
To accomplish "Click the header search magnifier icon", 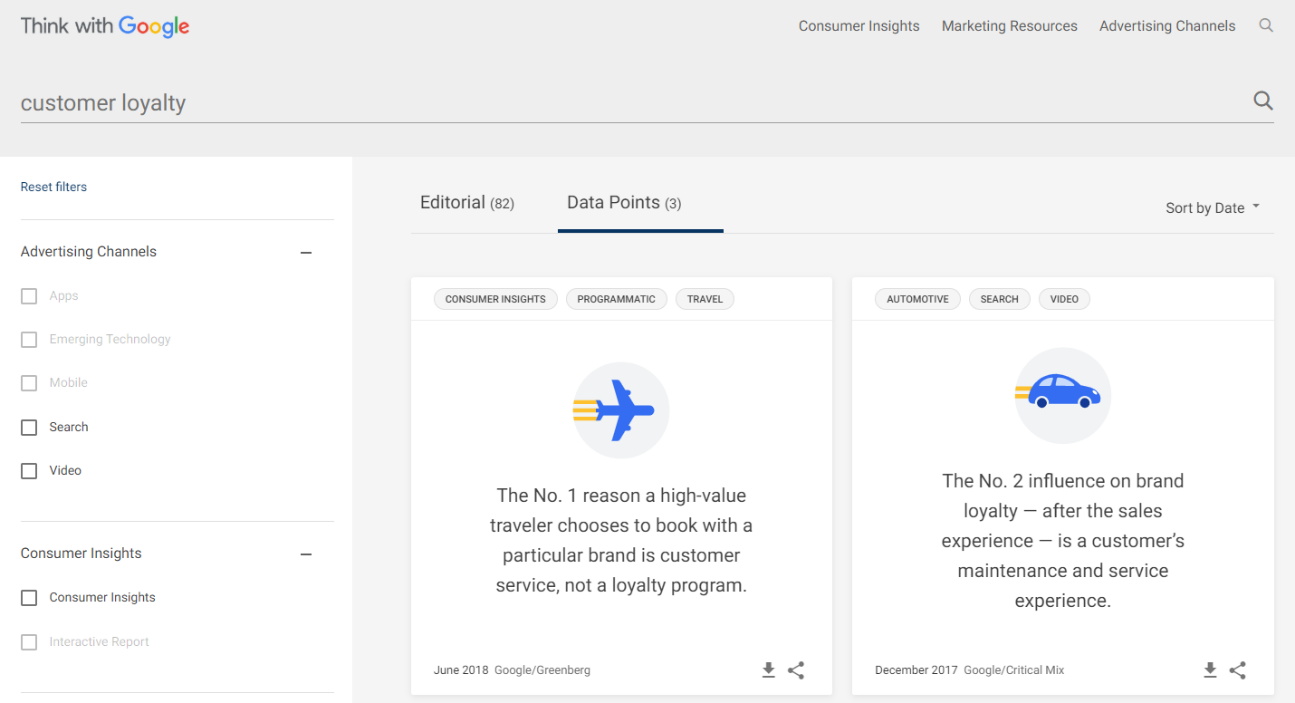I will (x=1265, y=26).
